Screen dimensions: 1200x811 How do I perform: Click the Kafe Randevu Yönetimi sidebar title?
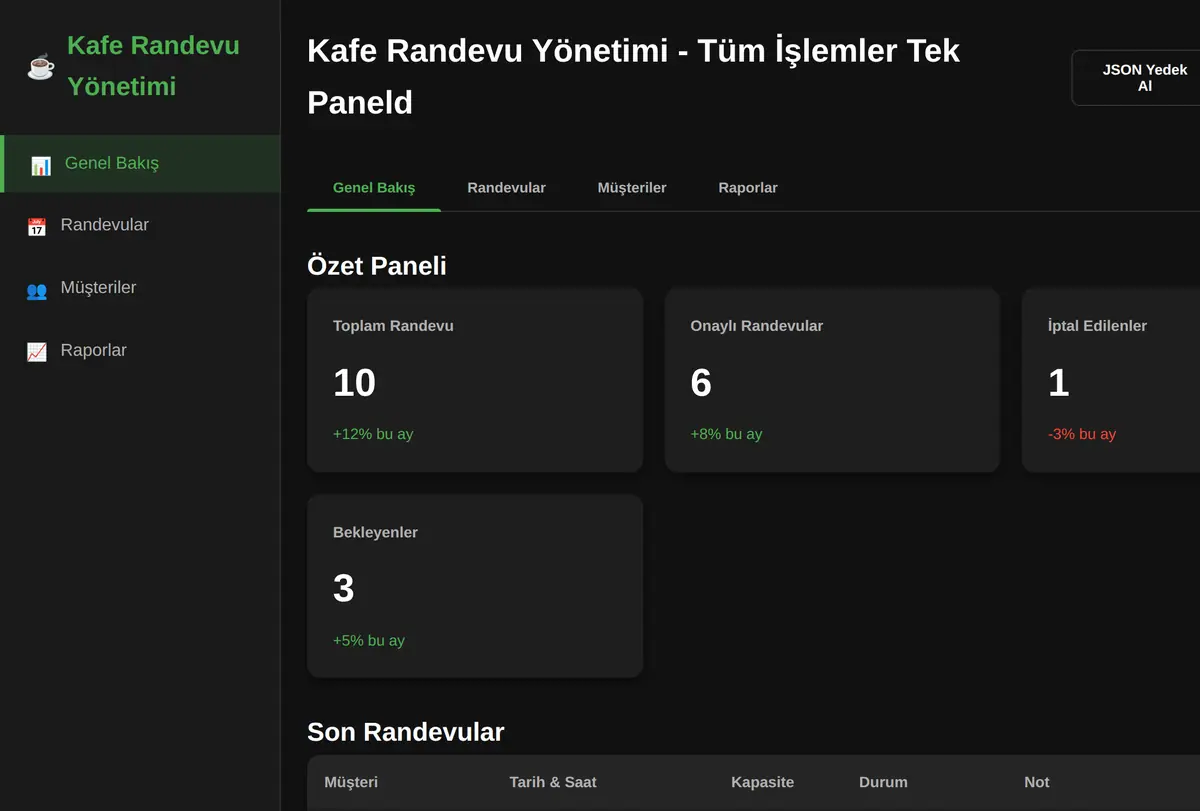click(x=153, y=66)
